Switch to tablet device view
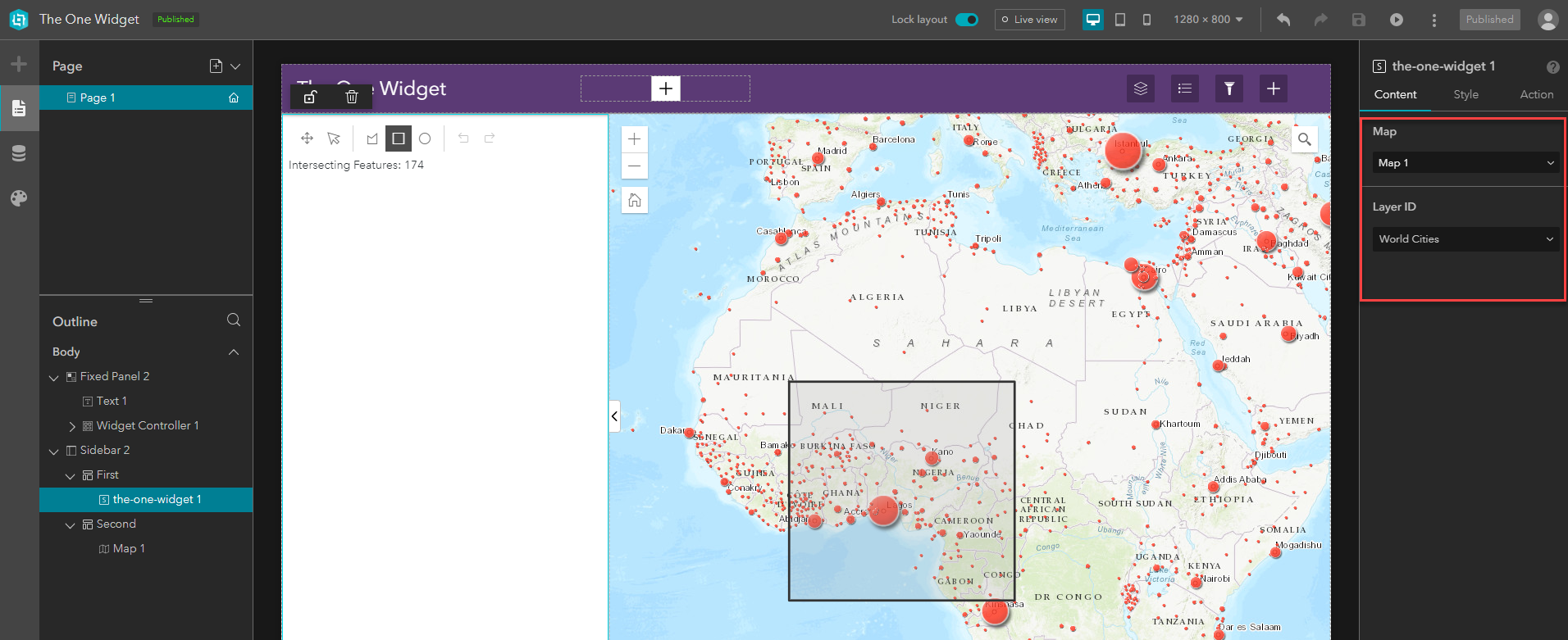 pyautogui.click(x=1120, y=20)
